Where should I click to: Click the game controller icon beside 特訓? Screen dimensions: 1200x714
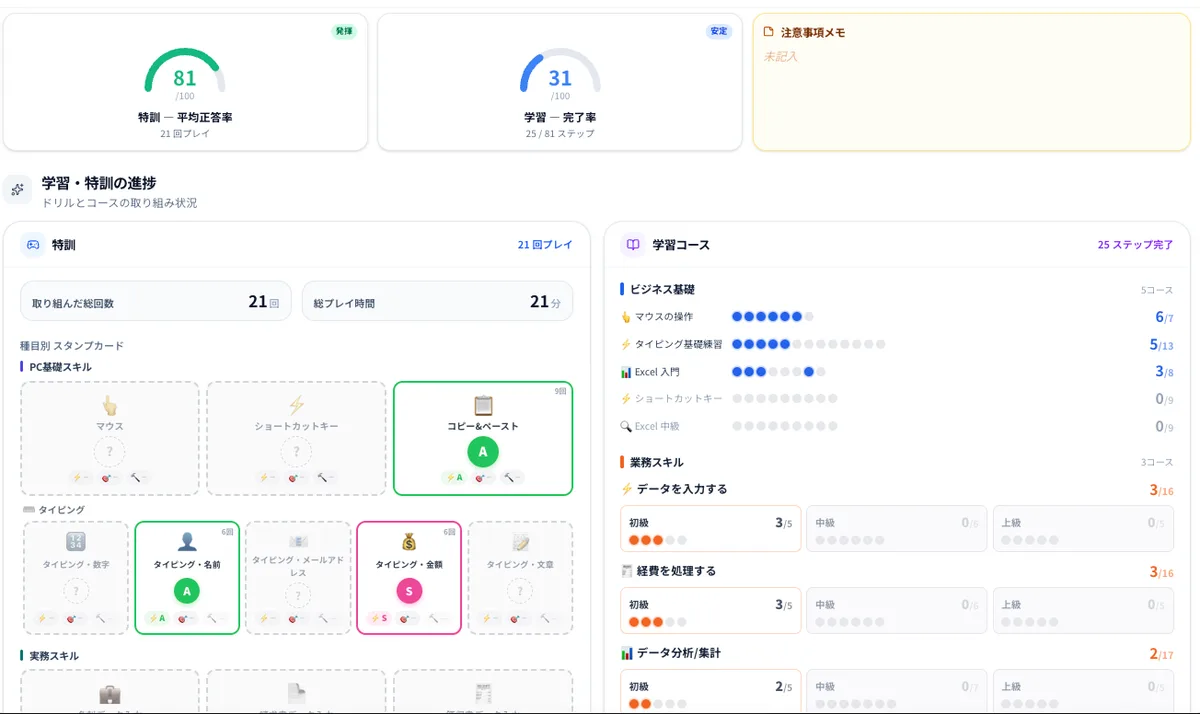(x=33, y=244)
